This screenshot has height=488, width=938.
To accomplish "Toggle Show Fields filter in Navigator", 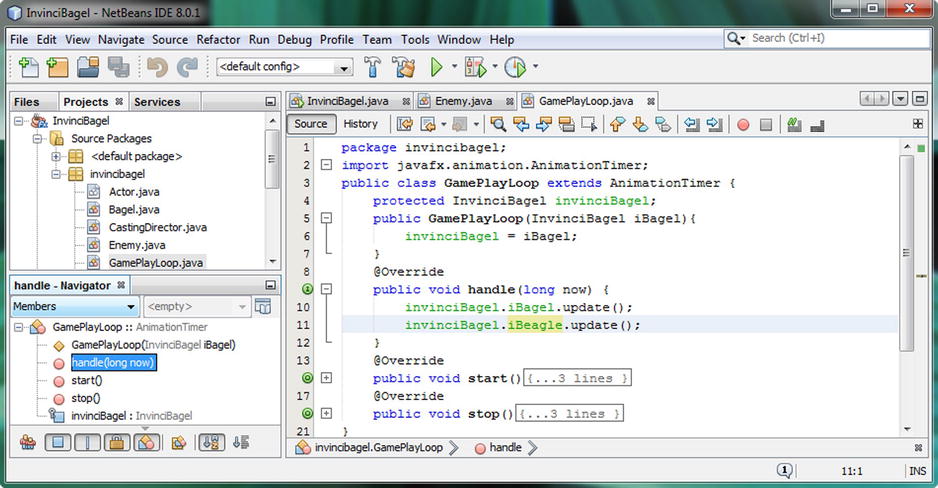I will click(58, 443).
